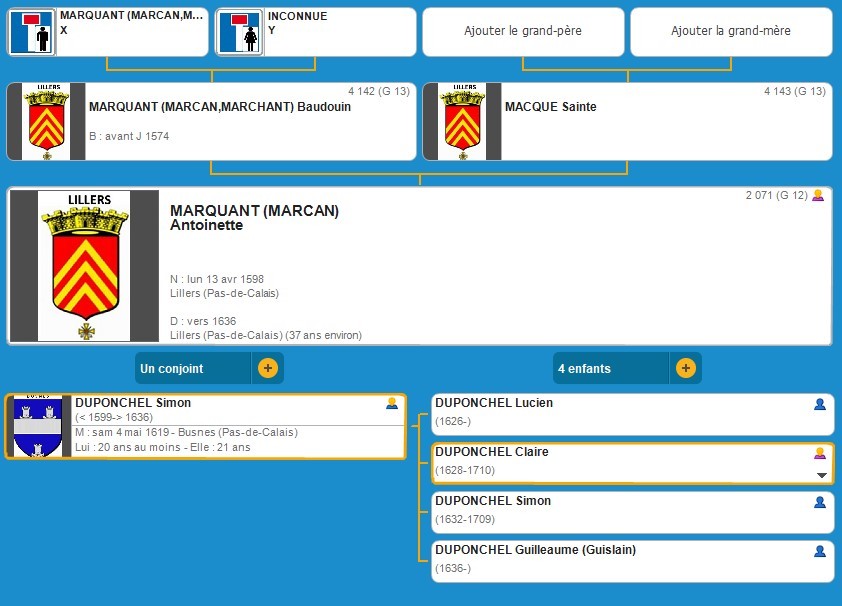Expand the dropdown arrow on DUPONCHEL Claire
Screen dimensions: 842x606
pyautogui.click(x=822, y=475)
